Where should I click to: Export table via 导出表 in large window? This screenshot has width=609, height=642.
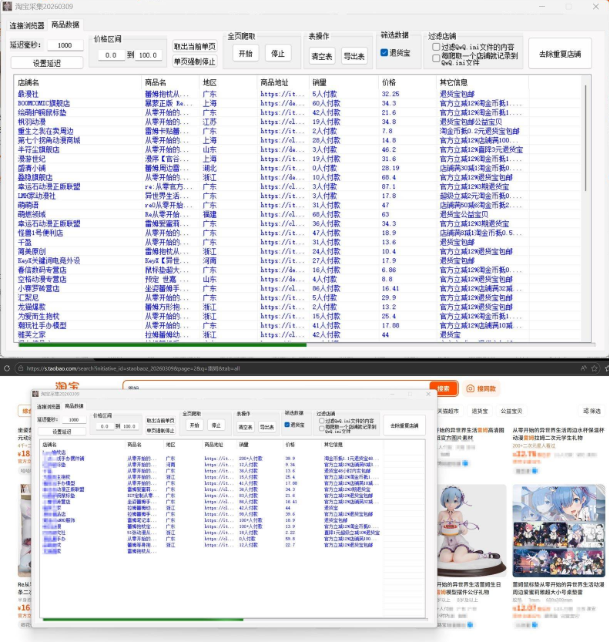point(354,56)
